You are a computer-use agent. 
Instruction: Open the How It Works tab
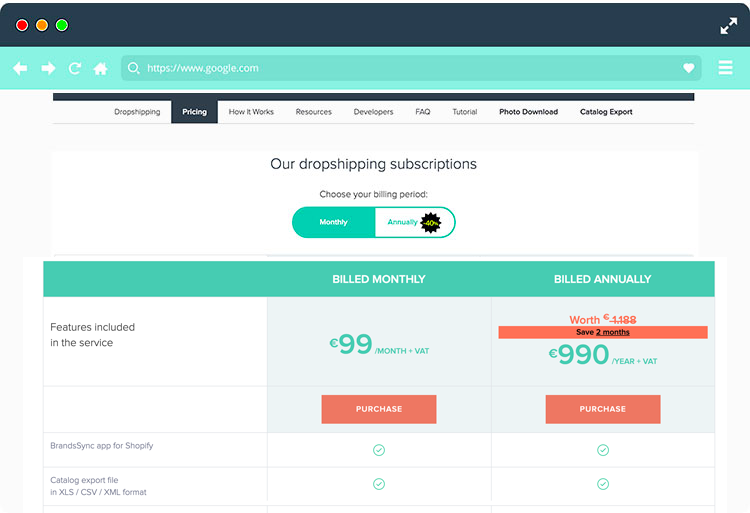pos(251,112)
